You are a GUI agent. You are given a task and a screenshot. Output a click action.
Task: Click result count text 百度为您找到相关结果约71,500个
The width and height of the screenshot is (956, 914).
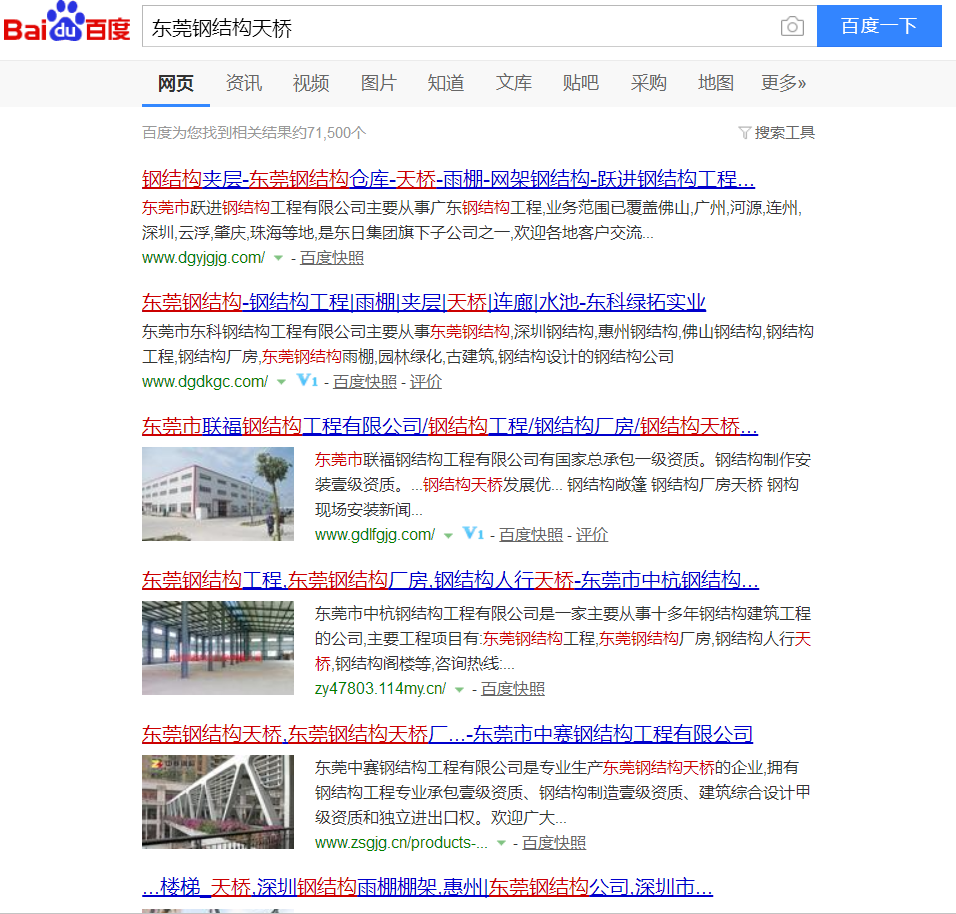coord(254,132)
